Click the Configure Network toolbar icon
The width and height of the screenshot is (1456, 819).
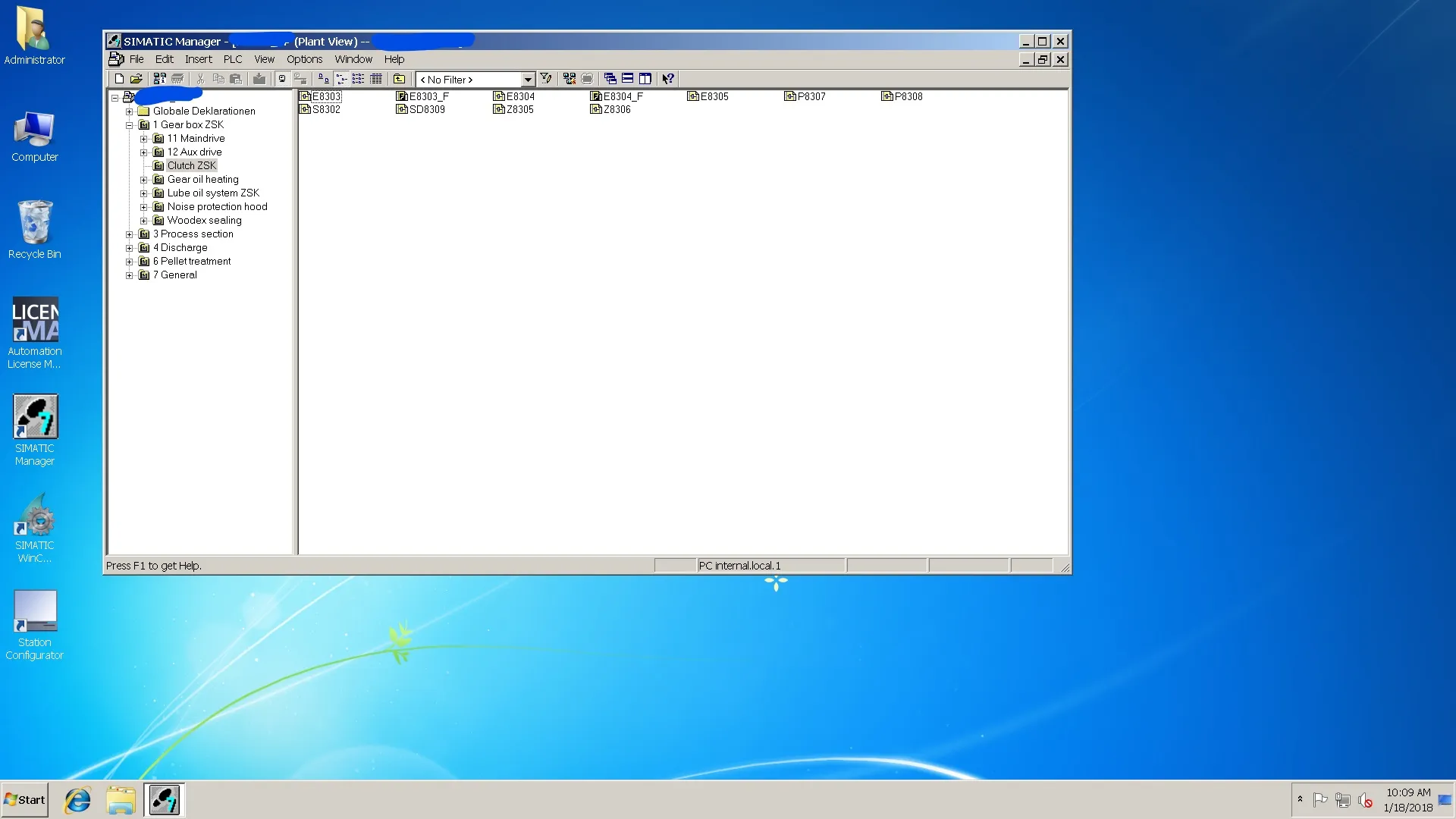(570, 79)
